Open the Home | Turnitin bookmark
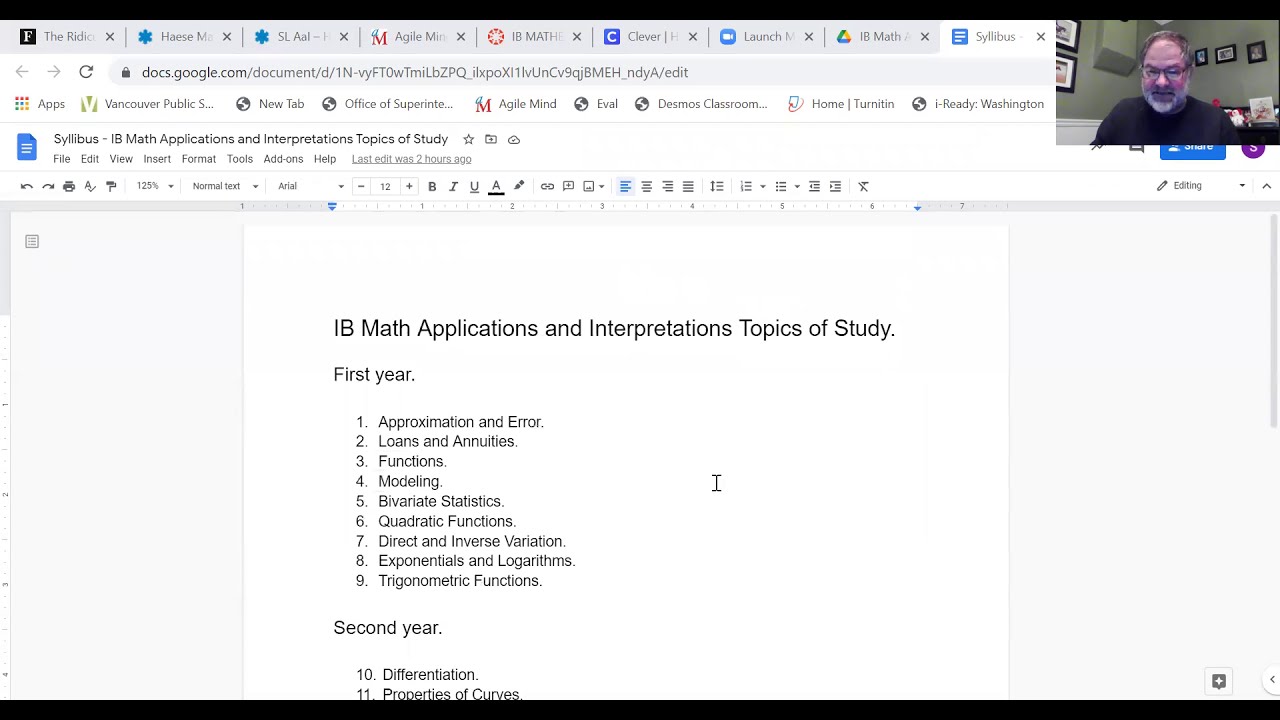Viewport: 1280px width, 720px height. point(841,104)
